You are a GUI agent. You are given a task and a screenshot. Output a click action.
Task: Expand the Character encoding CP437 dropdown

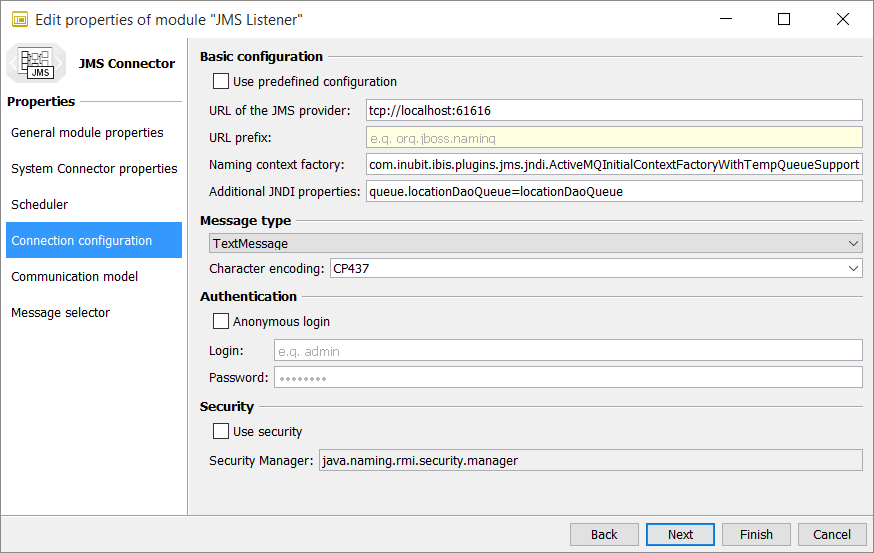point(595,268)
